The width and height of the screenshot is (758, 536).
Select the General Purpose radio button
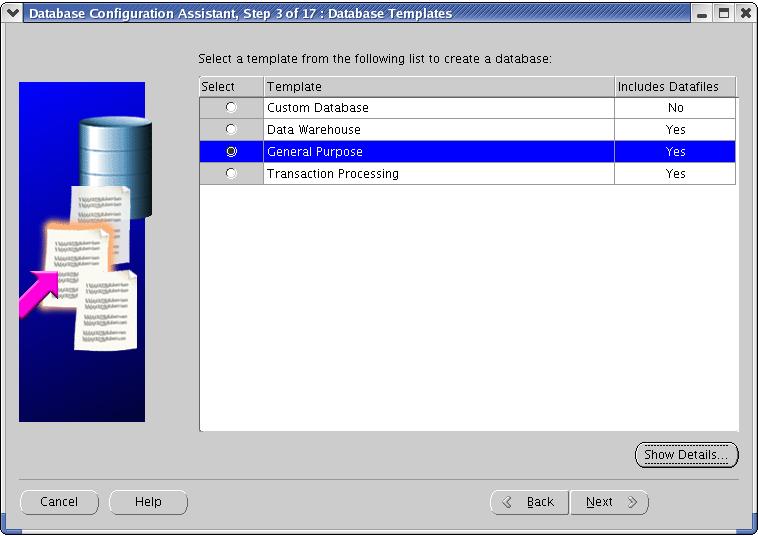click(x=232, y=152)
